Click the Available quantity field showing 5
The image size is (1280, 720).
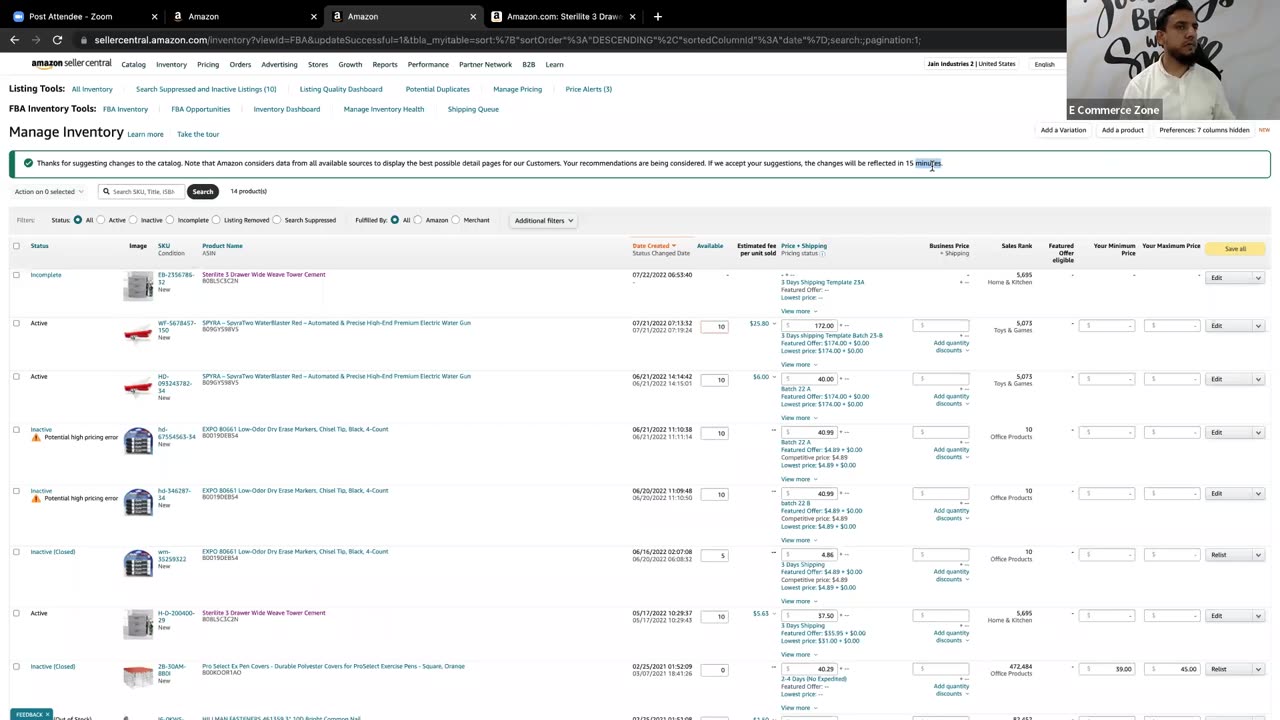[714, 555]
